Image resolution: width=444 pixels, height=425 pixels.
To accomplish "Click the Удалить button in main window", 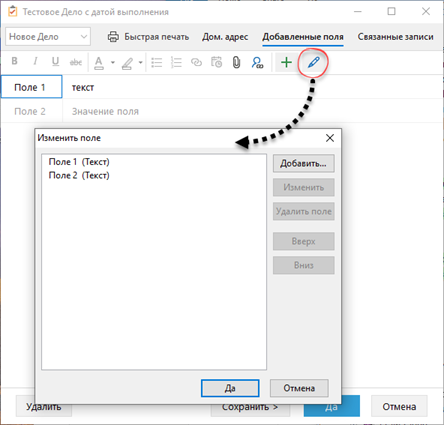I will pos(44,406).
